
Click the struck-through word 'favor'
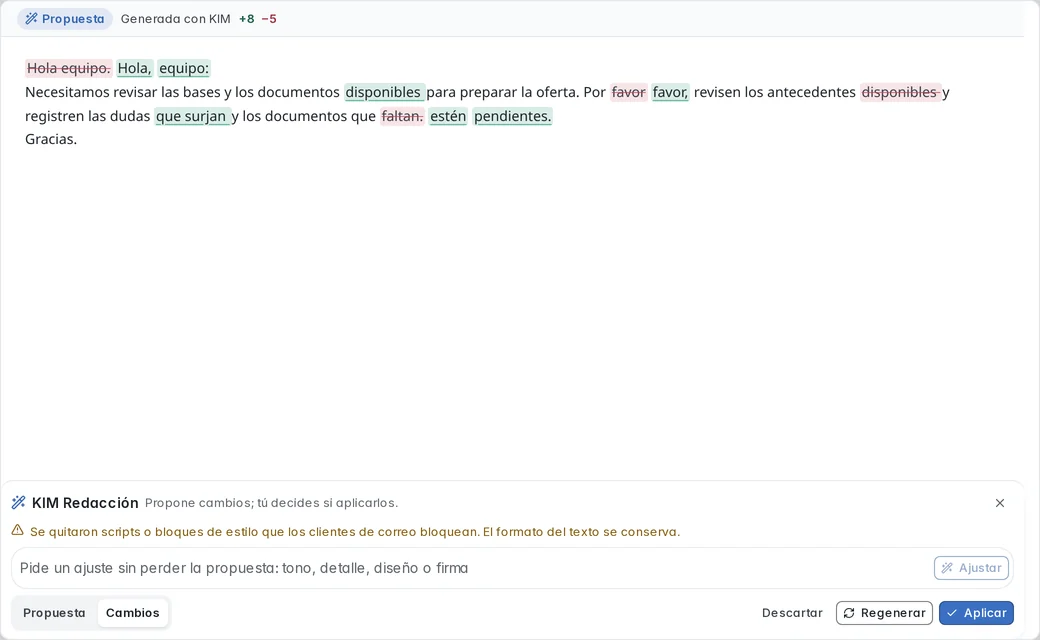coord(628,92)
